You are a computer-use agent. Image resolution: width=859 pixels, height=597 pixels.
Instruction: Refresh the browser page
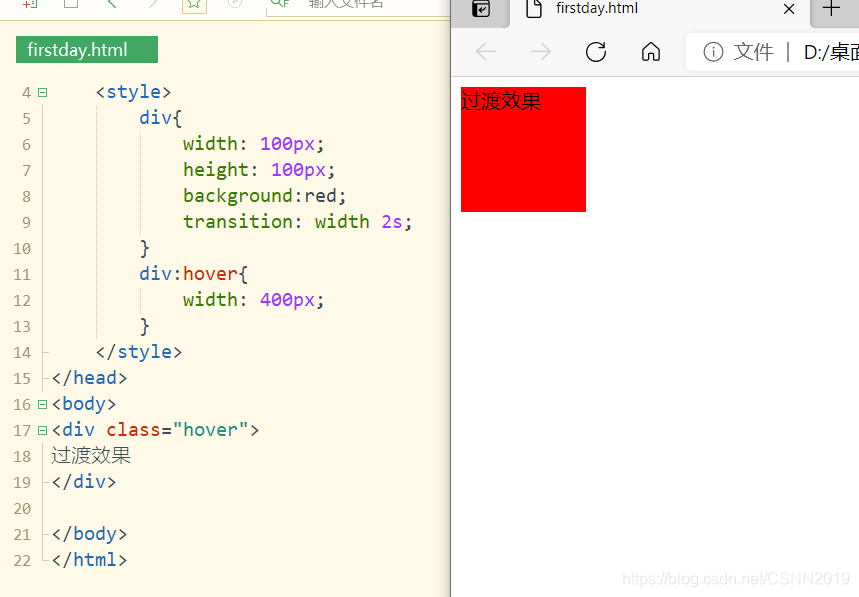[x=596, y=52]
